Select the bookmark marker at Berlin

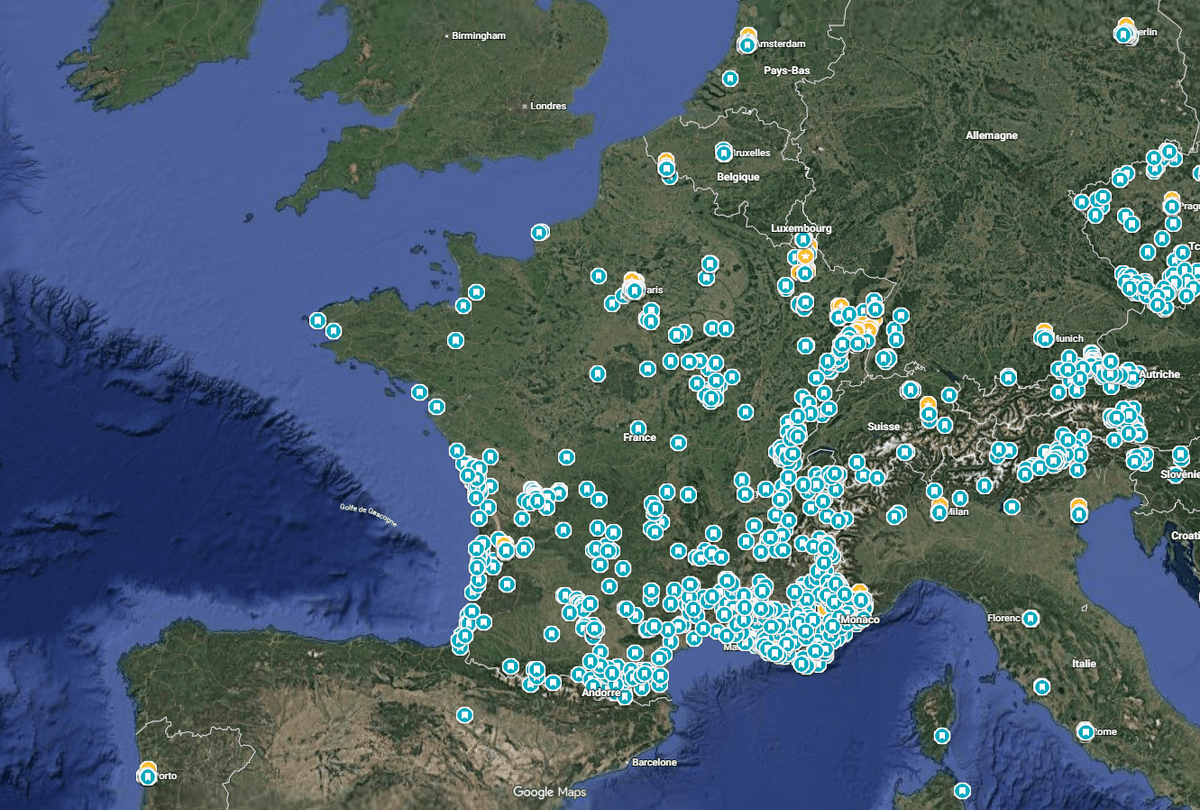click(1124, 35)
